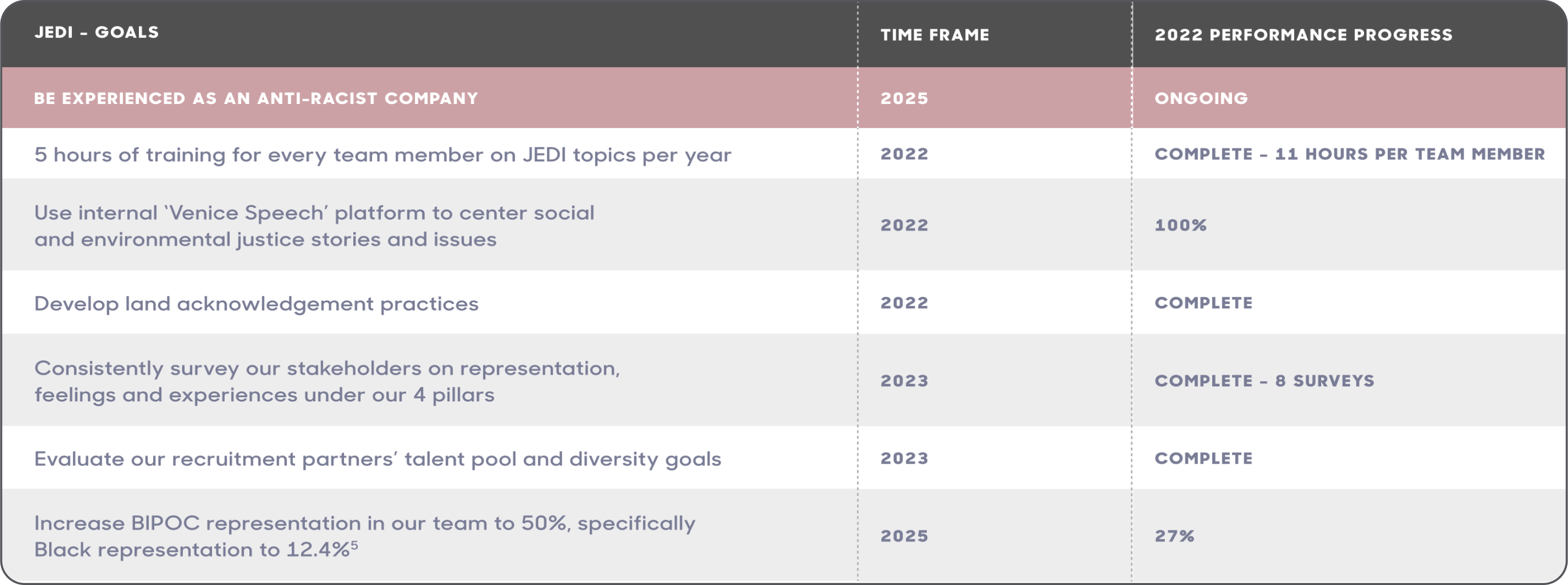Click the 2025 time frame for BIPOC goal

coord(904,536)
